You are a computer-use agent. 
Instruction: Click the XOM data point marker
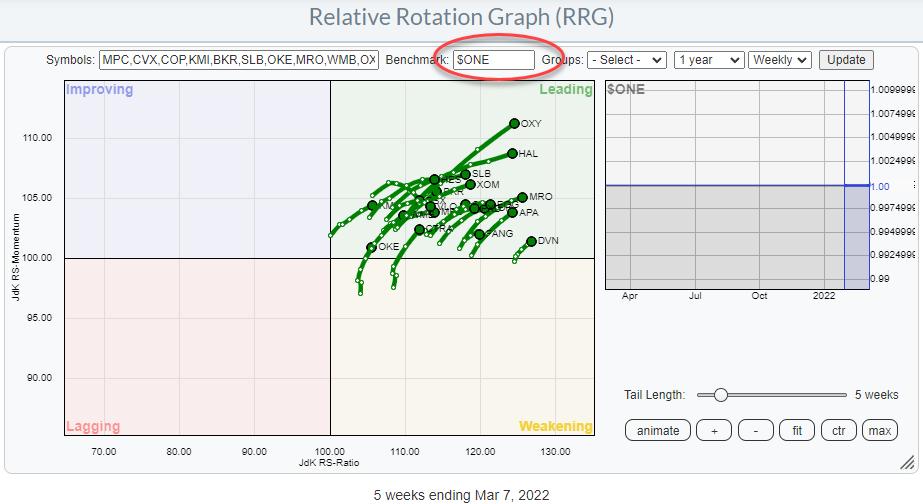pyautogui.click(x=470, y=185)
